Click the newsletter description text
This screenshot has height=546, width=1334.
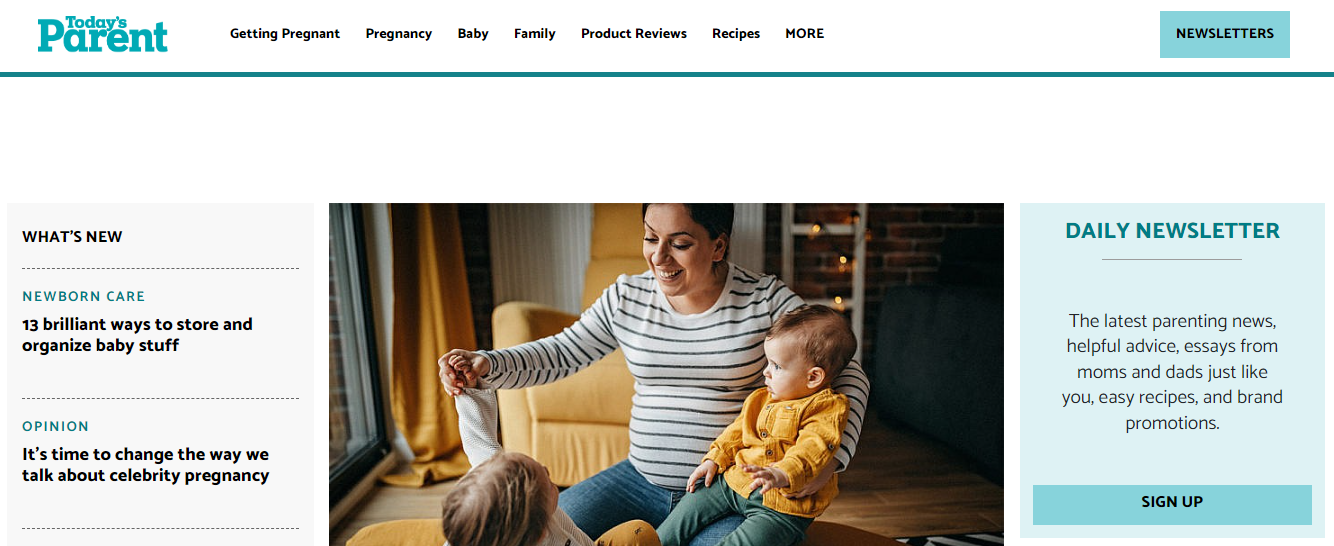click(1172, 372)
